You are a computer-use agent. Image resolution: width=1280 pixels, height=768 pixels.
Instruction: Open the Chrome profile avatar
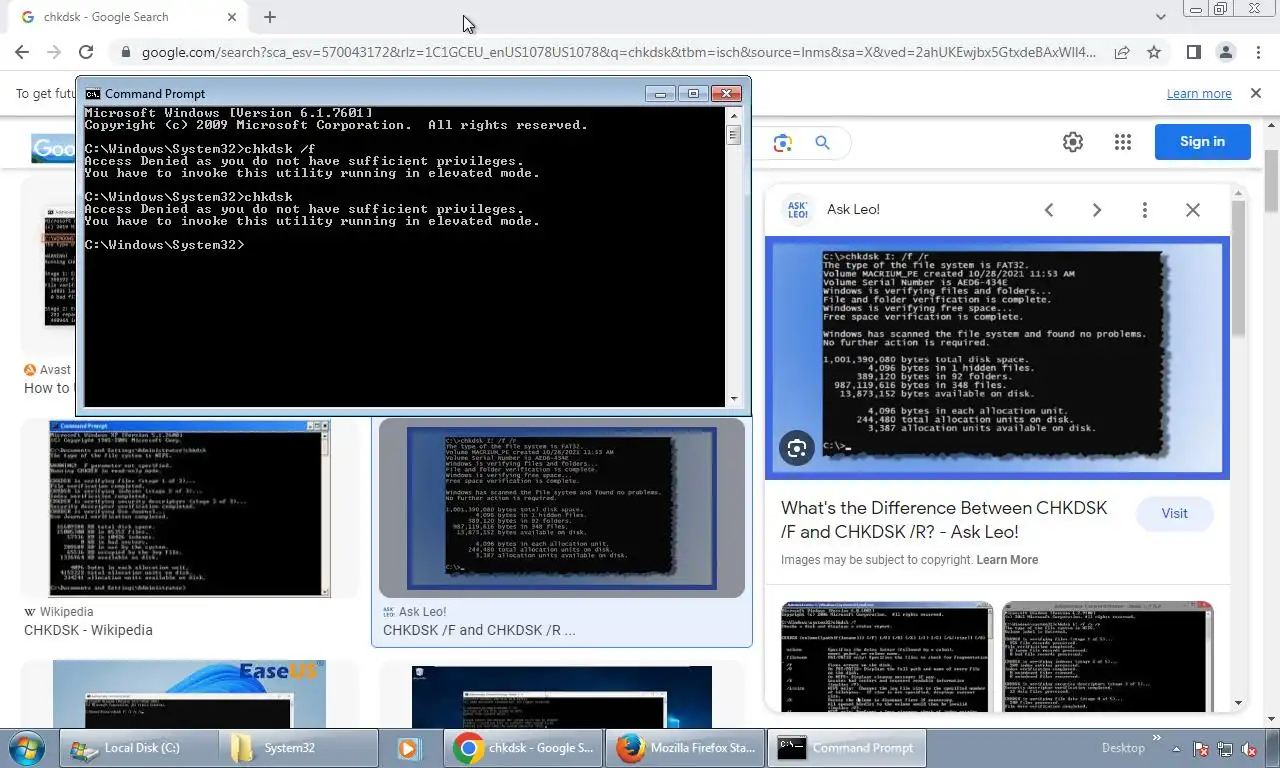click(x=1226, y=52)
